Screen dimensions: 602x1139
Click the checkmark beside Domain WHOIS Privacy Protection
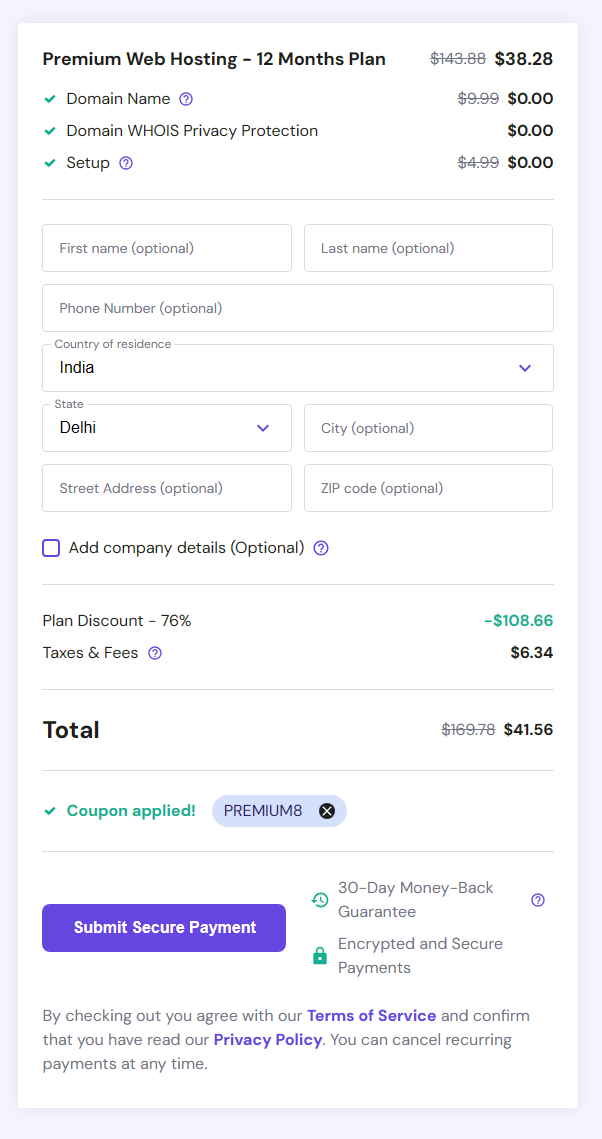click(x=49, y=131)
